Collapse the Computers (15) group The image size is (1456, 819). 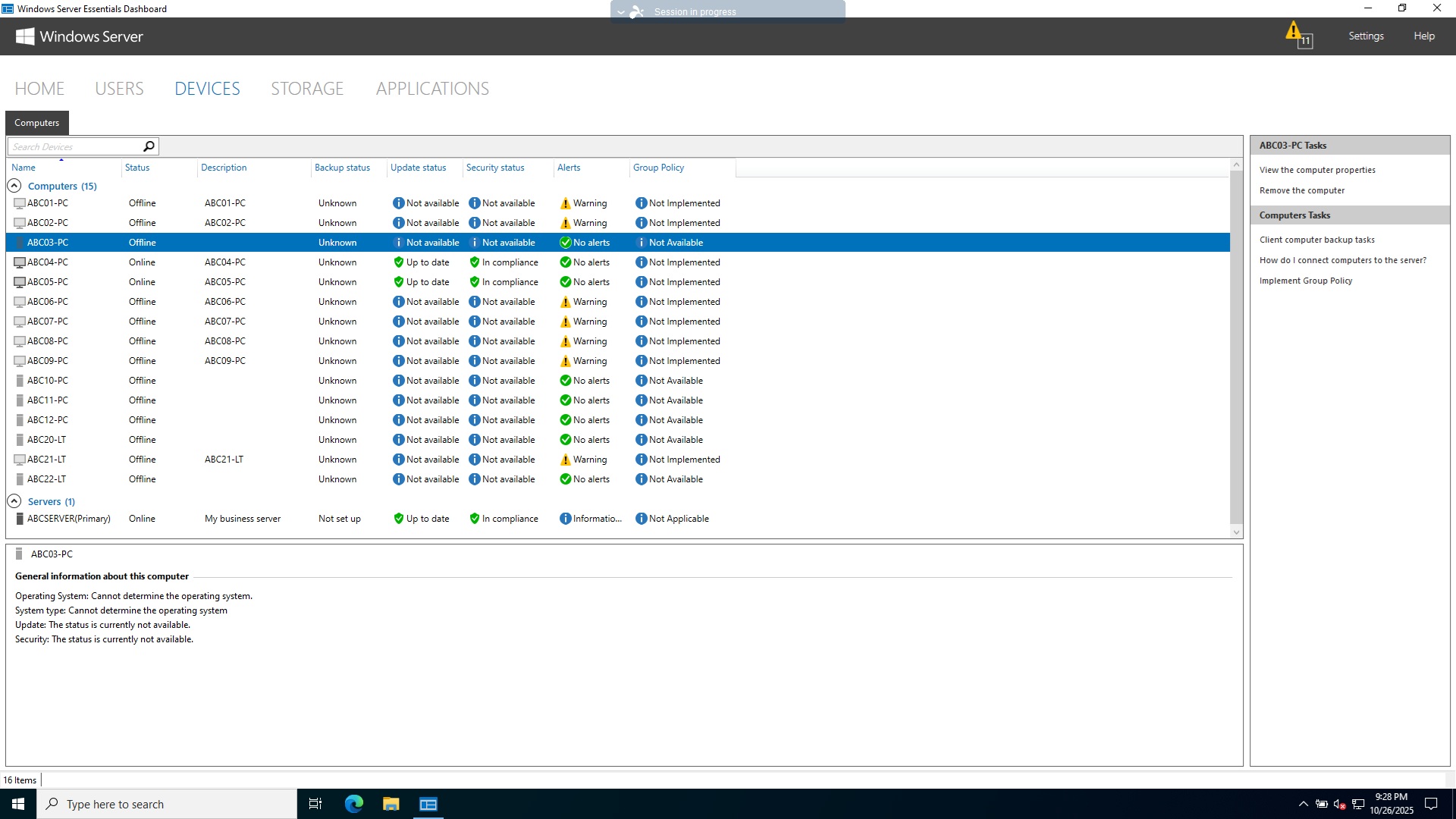(x=14, y=186)
